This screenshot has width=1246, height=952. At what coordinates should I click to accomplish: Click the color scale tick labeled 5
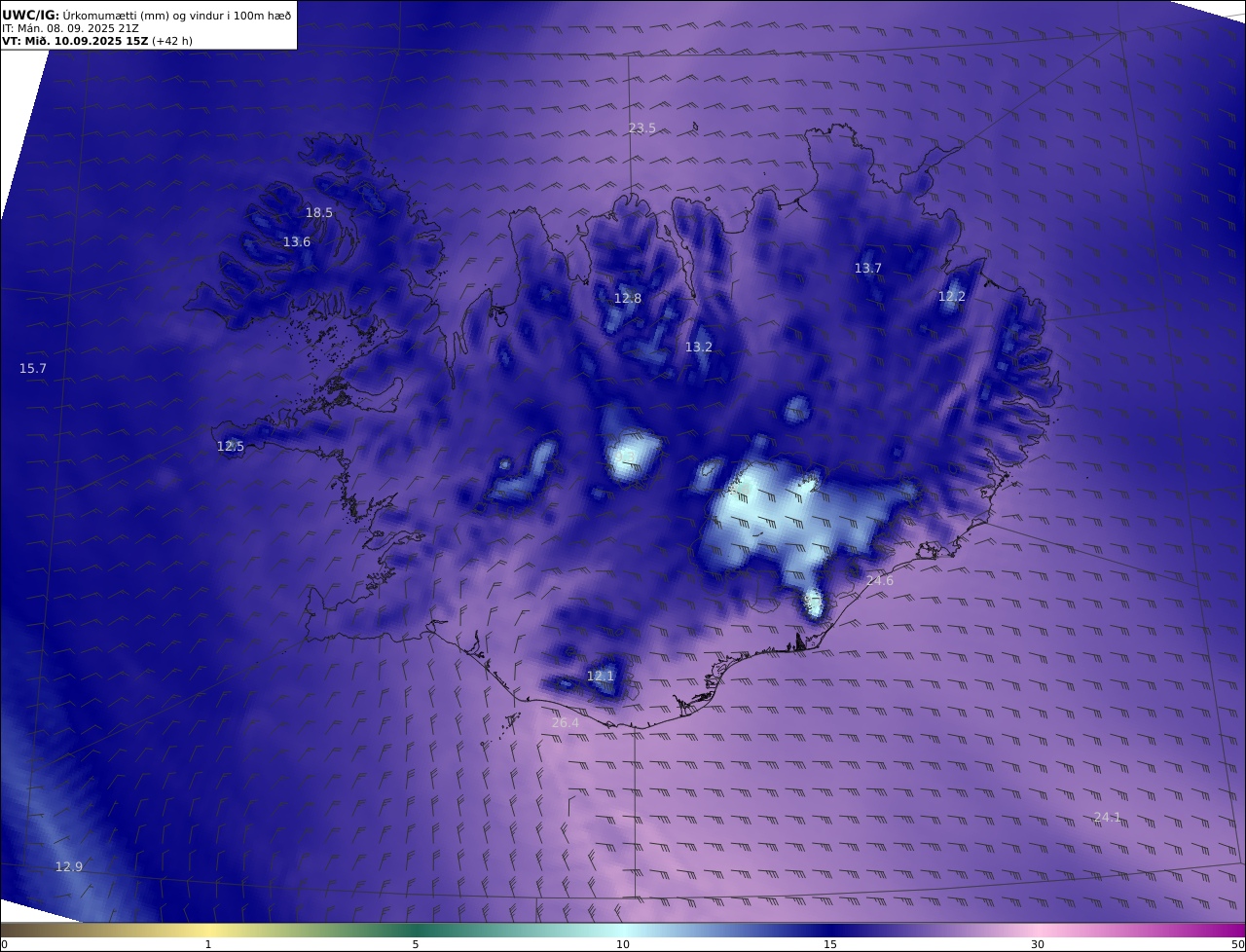coord(416,944)
